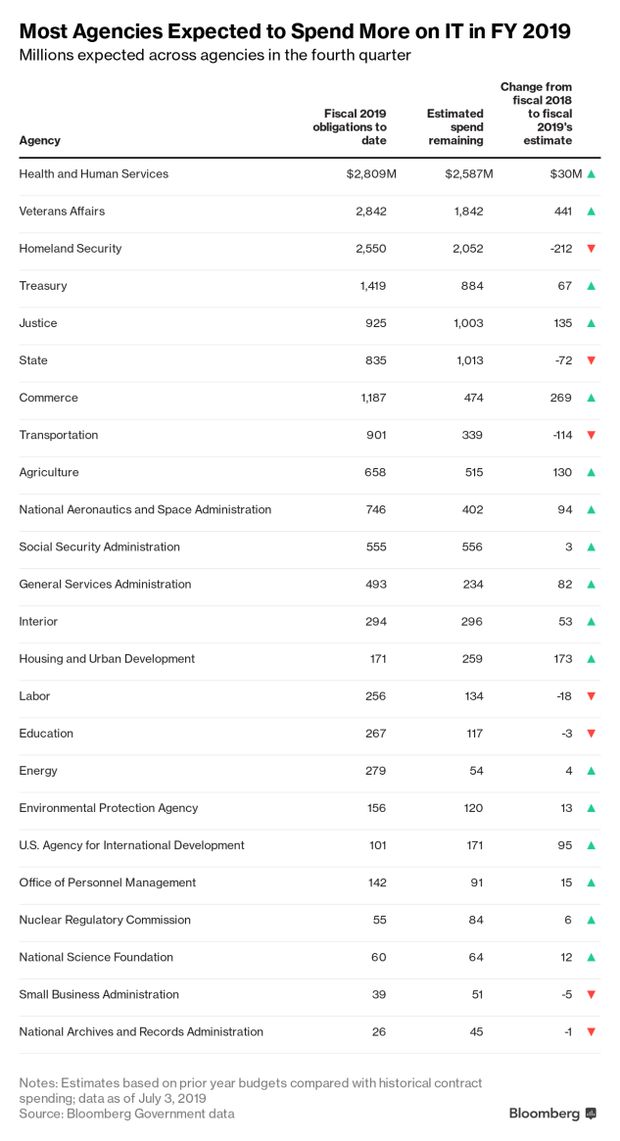Image resolution: width=620 pixels, height=1141 pixels.
Task: Click the green up arrow for Energy
Action: click(591, 771)
